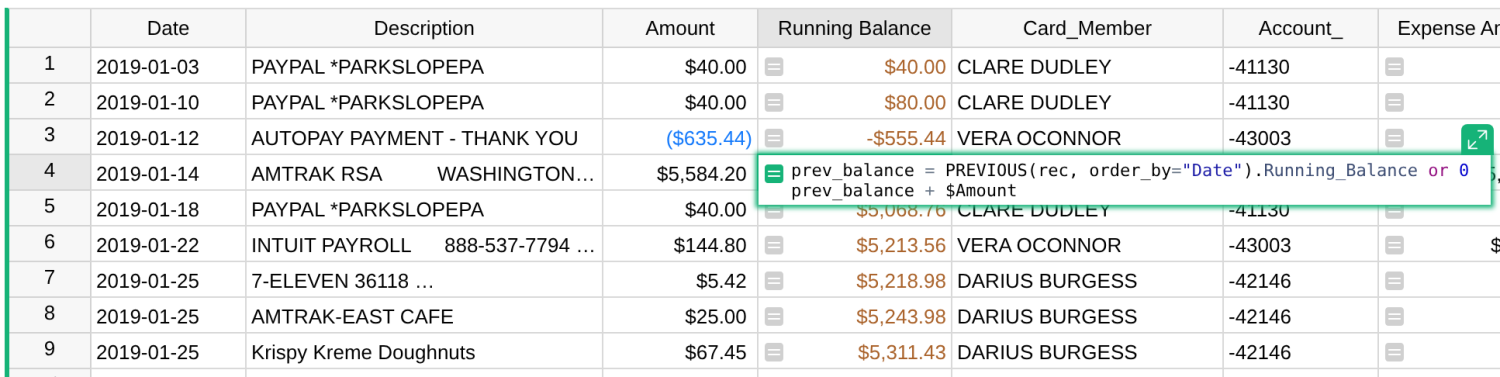This screenshot has height=377, width=1500.
Task: Click the 2019-01-12 date cell
Action: click(x=168, y=138)
